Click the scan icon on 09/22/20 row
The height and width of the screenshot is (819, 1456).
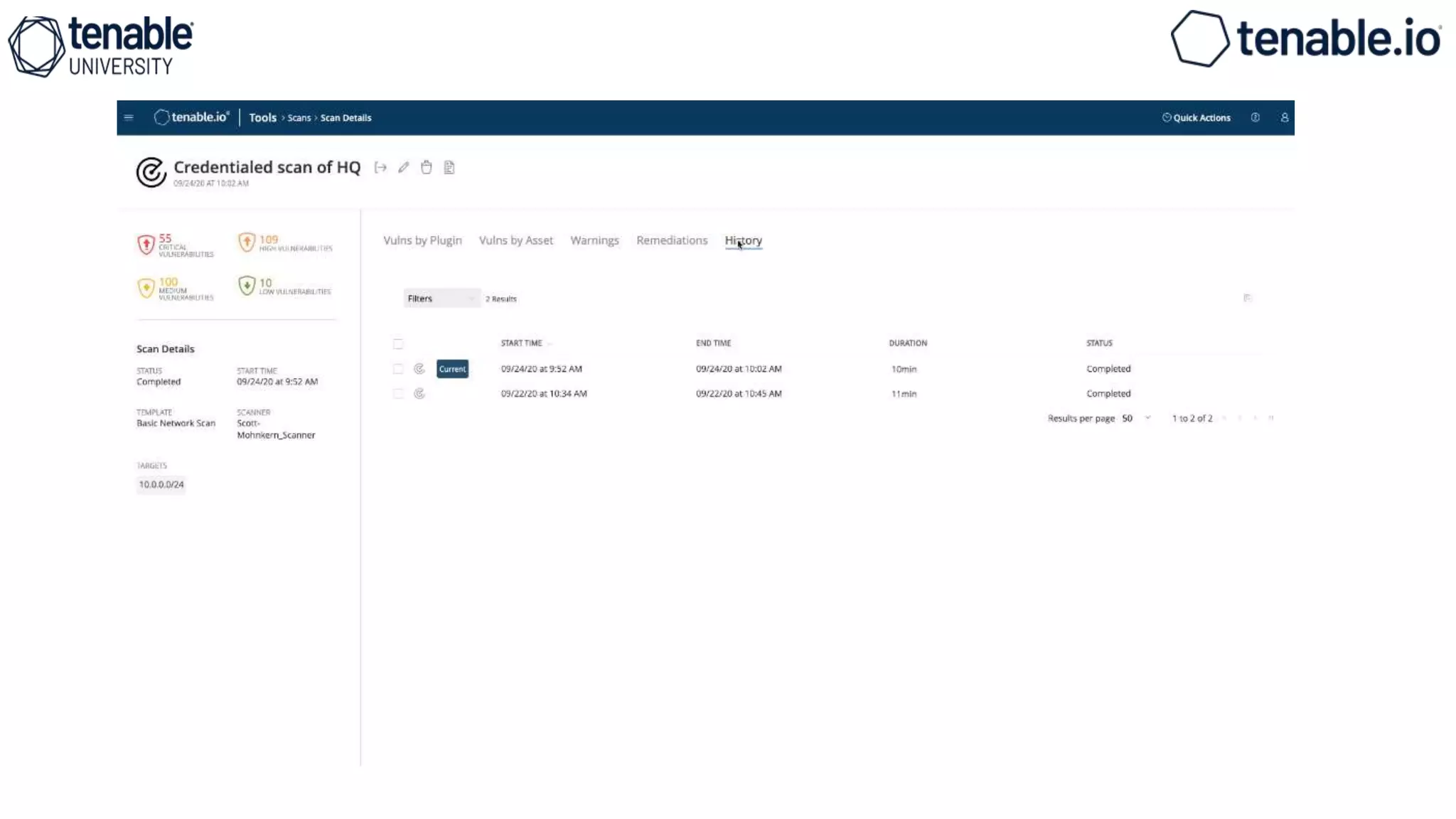click(419, 393)
